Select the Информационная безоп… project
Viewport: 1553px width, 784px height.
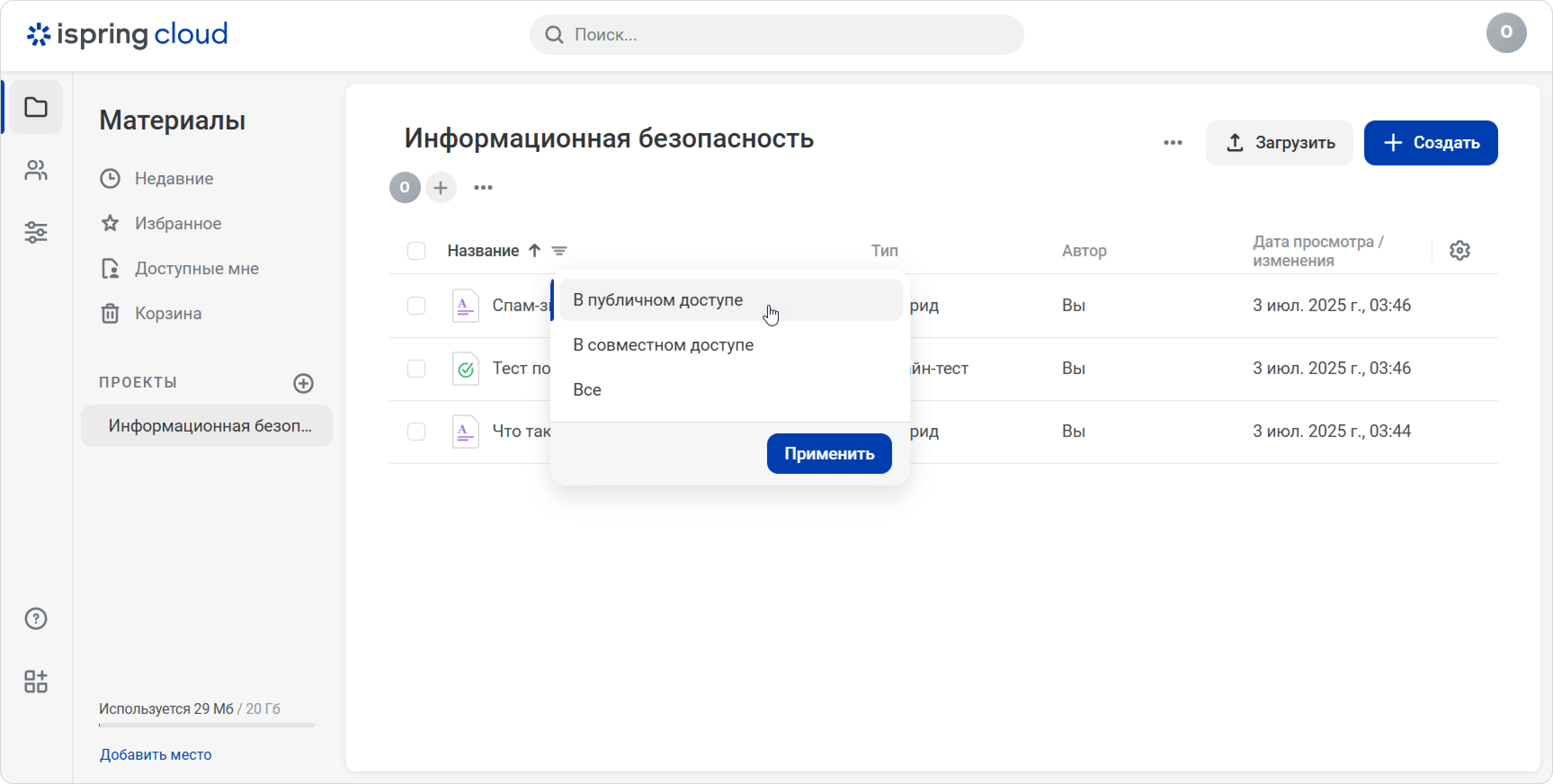207,425
